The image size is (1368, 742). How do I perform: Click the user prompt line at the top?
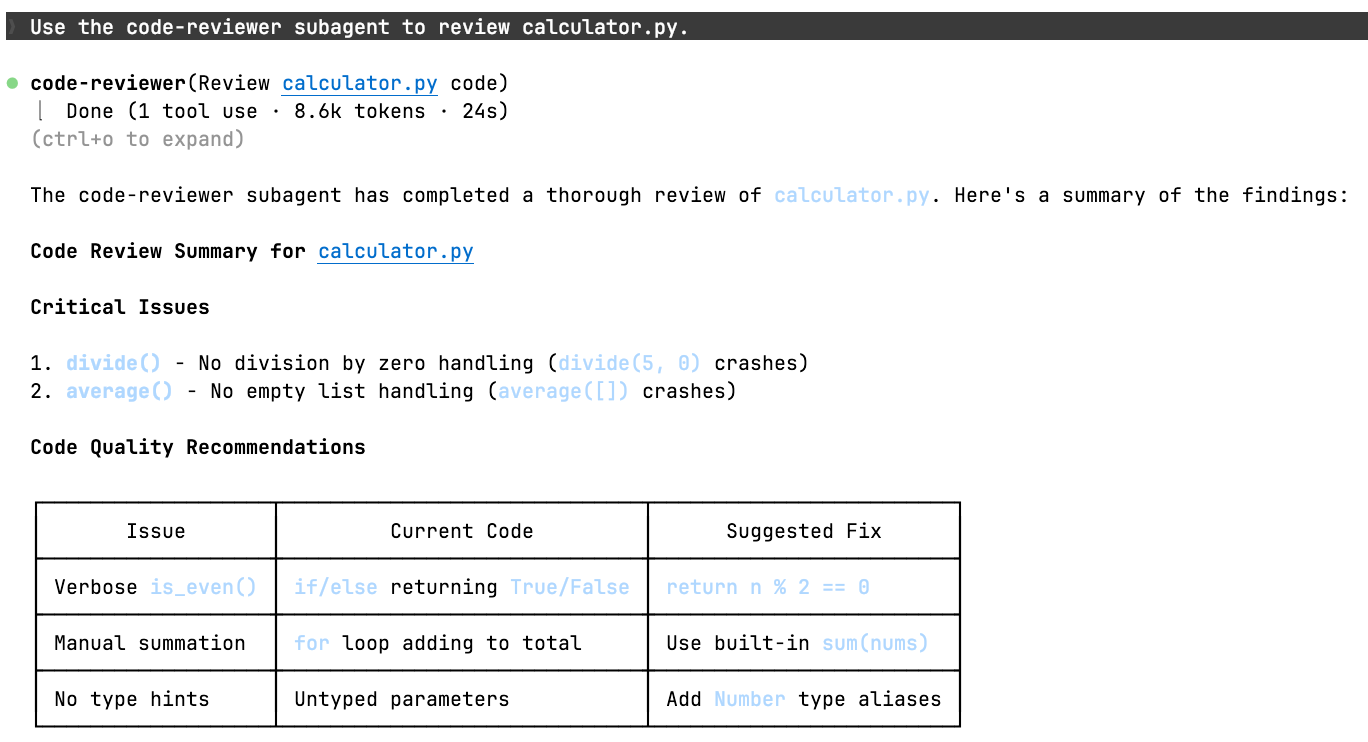point(360,27)
